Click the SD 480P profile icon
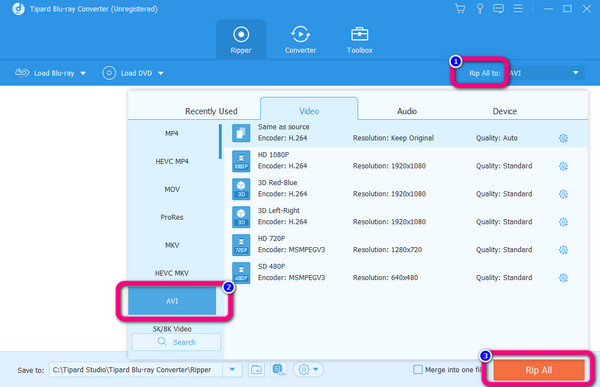 click(241, 273)
